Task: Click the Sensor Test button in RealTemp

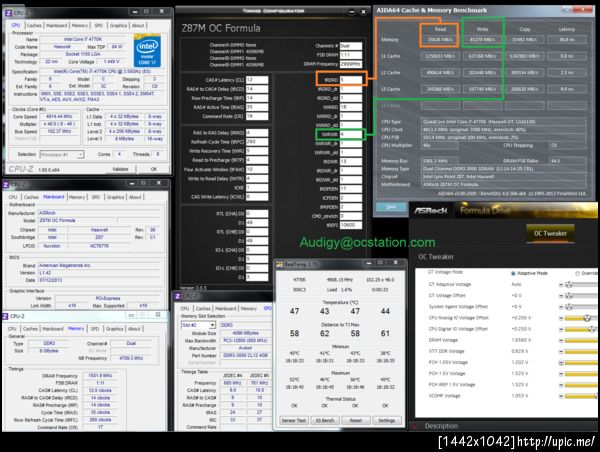Action: [294, 420]
